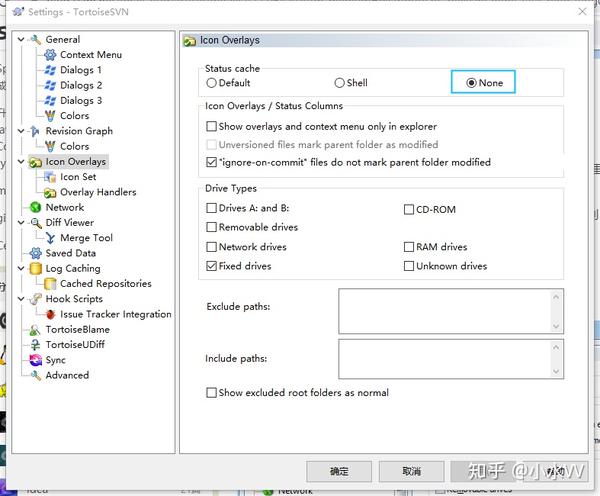Image resolution: width=600 pixels, height=496 pixels.
Task: Click Include paths scrollbar down arrow
Action: (x=556, y=371)
